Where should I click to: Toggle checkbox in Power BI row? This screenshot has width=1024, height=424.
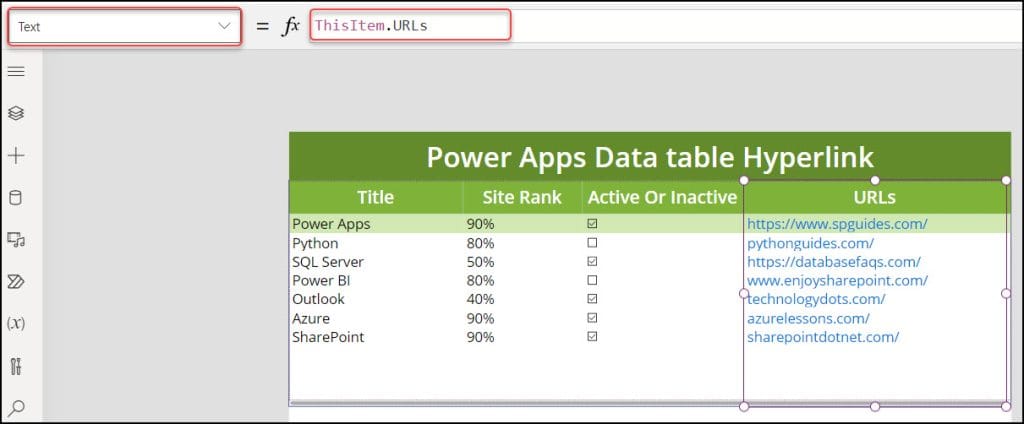[x=592, y=280]
